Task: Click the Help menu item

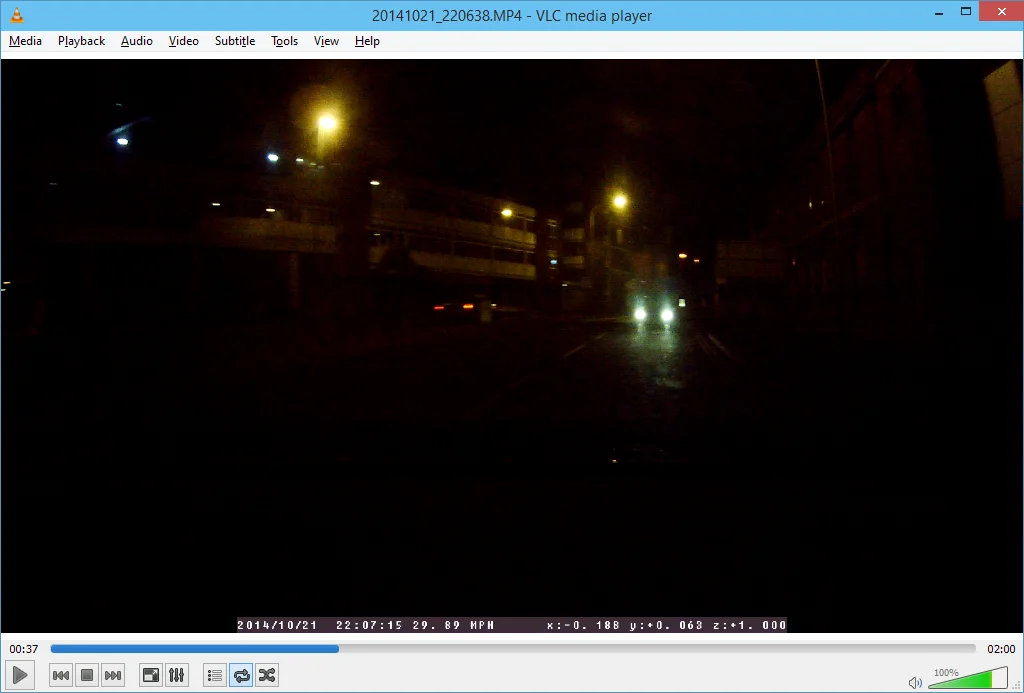Action: tap(367, 41)
